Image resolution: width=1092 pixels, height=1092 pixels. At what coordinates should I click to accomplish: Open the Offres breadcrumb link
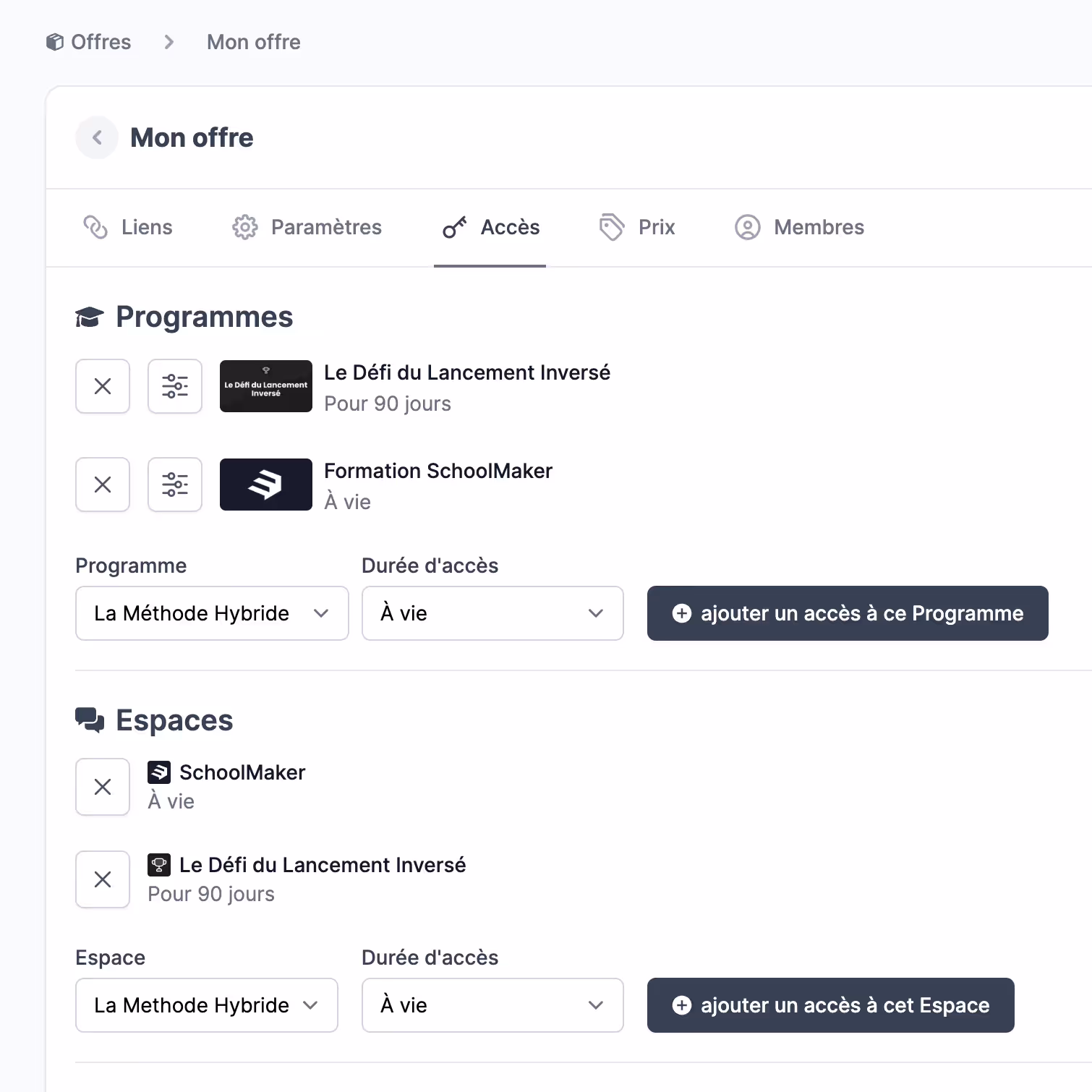(x=88, y=42)
